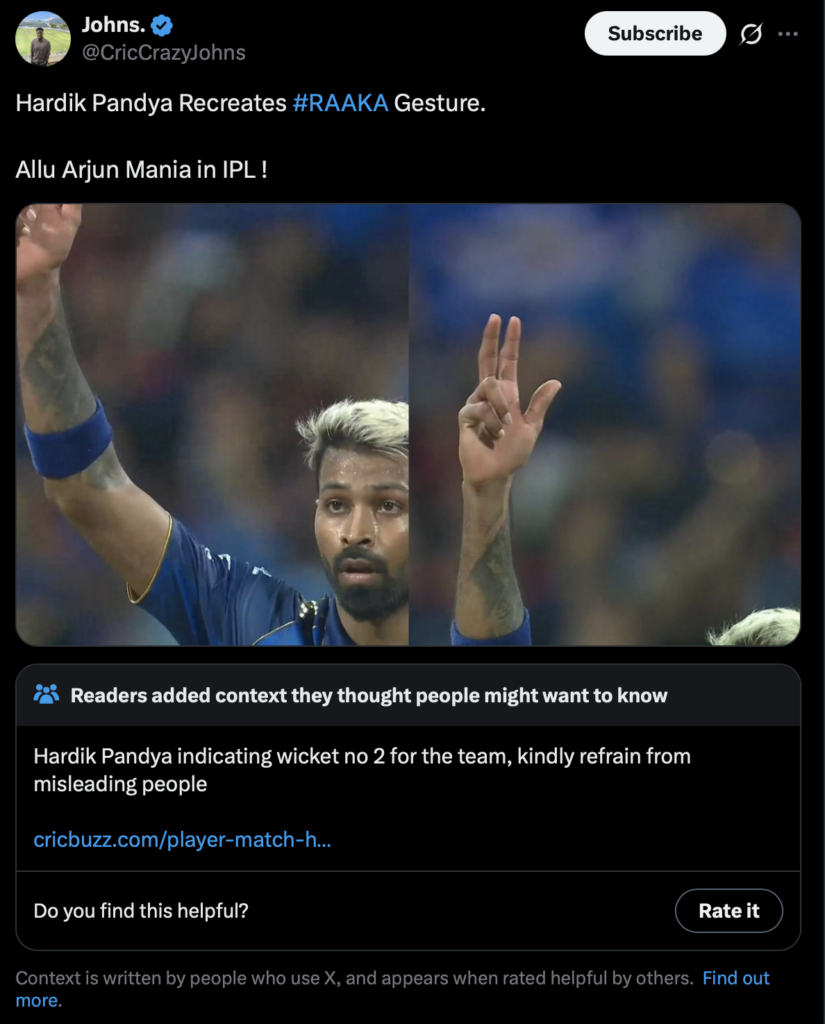This screenshot has width=825, height=1024.
Task: View the right photo of the hand gesture
Action: pos(605,424)
